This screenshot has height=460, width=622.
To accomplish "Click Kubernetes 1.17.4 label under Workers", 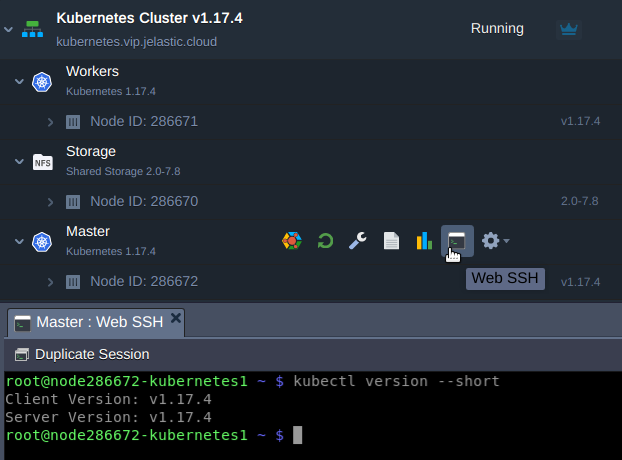I will tap(111, 91).
